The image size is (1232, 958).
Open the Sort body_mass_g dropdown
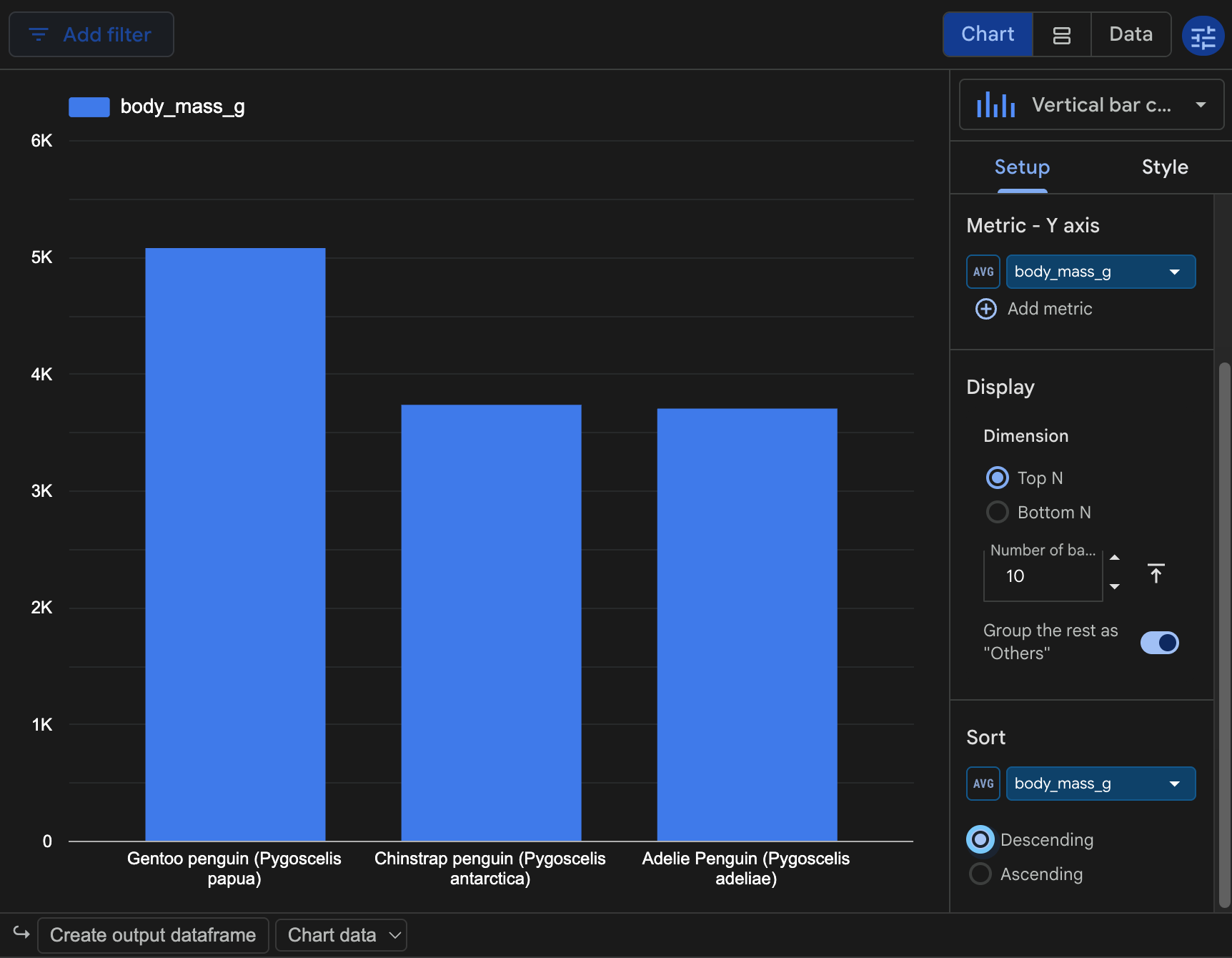[1101, 784]
